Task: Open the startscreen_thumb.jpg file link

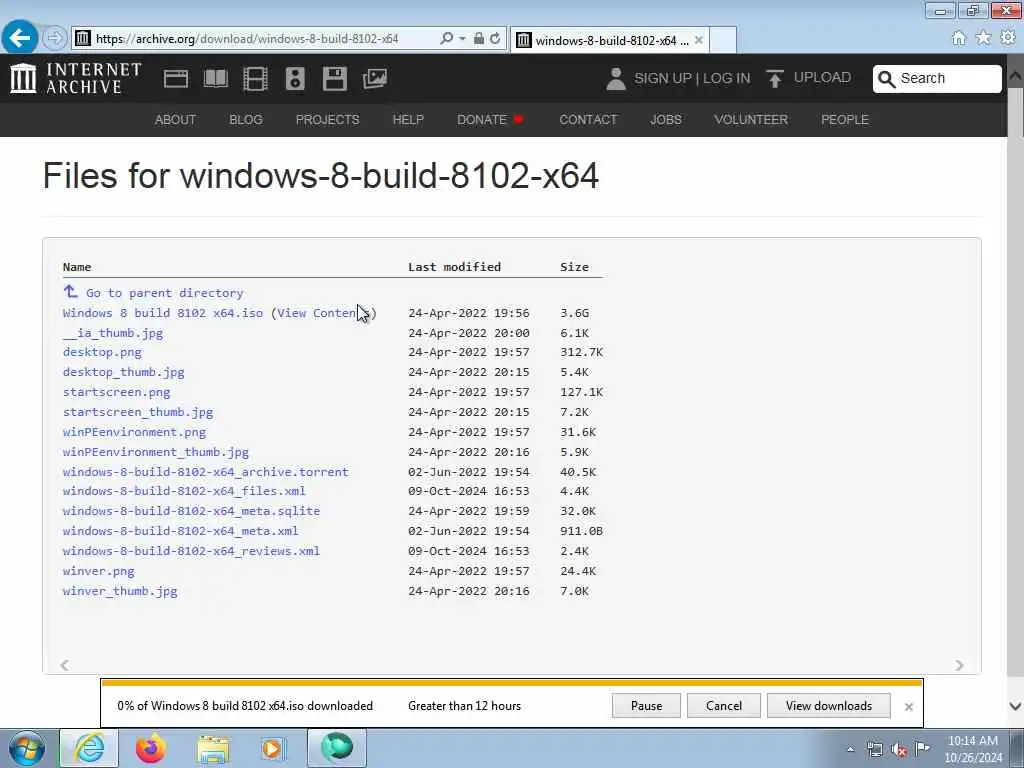Action: click(x=138, y=412)
